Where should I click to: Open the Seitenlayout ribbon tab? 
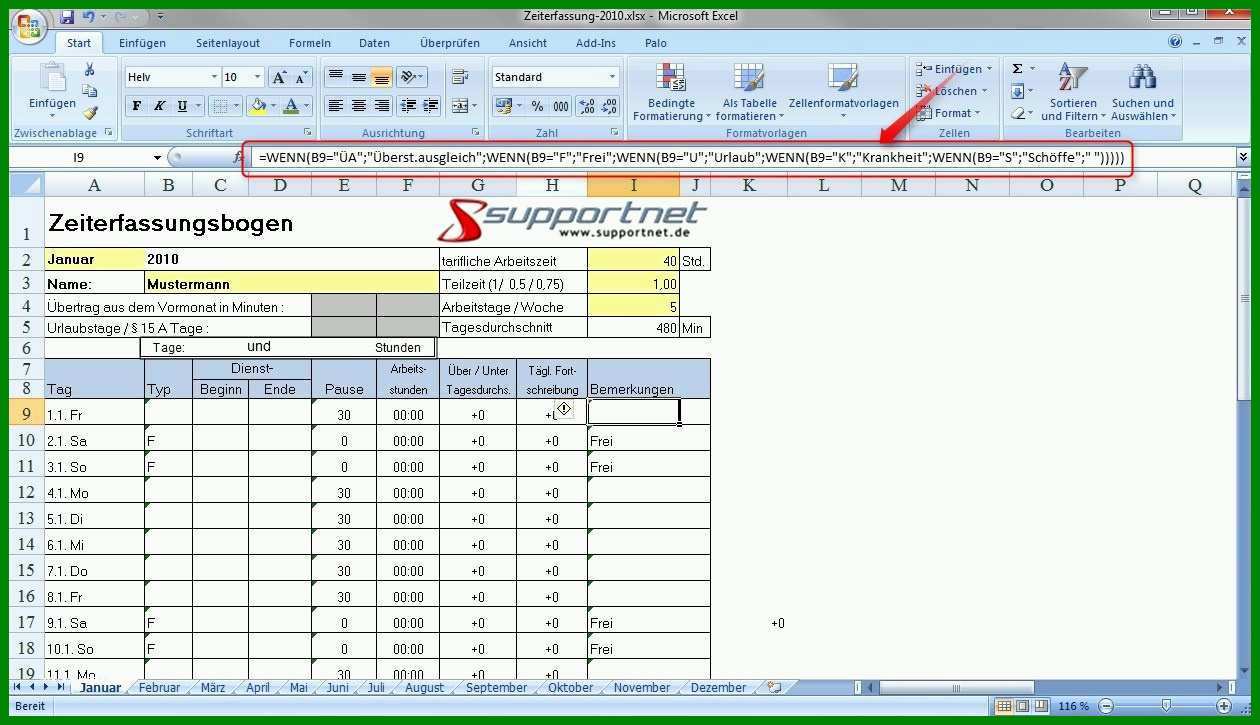pos(228,43)
